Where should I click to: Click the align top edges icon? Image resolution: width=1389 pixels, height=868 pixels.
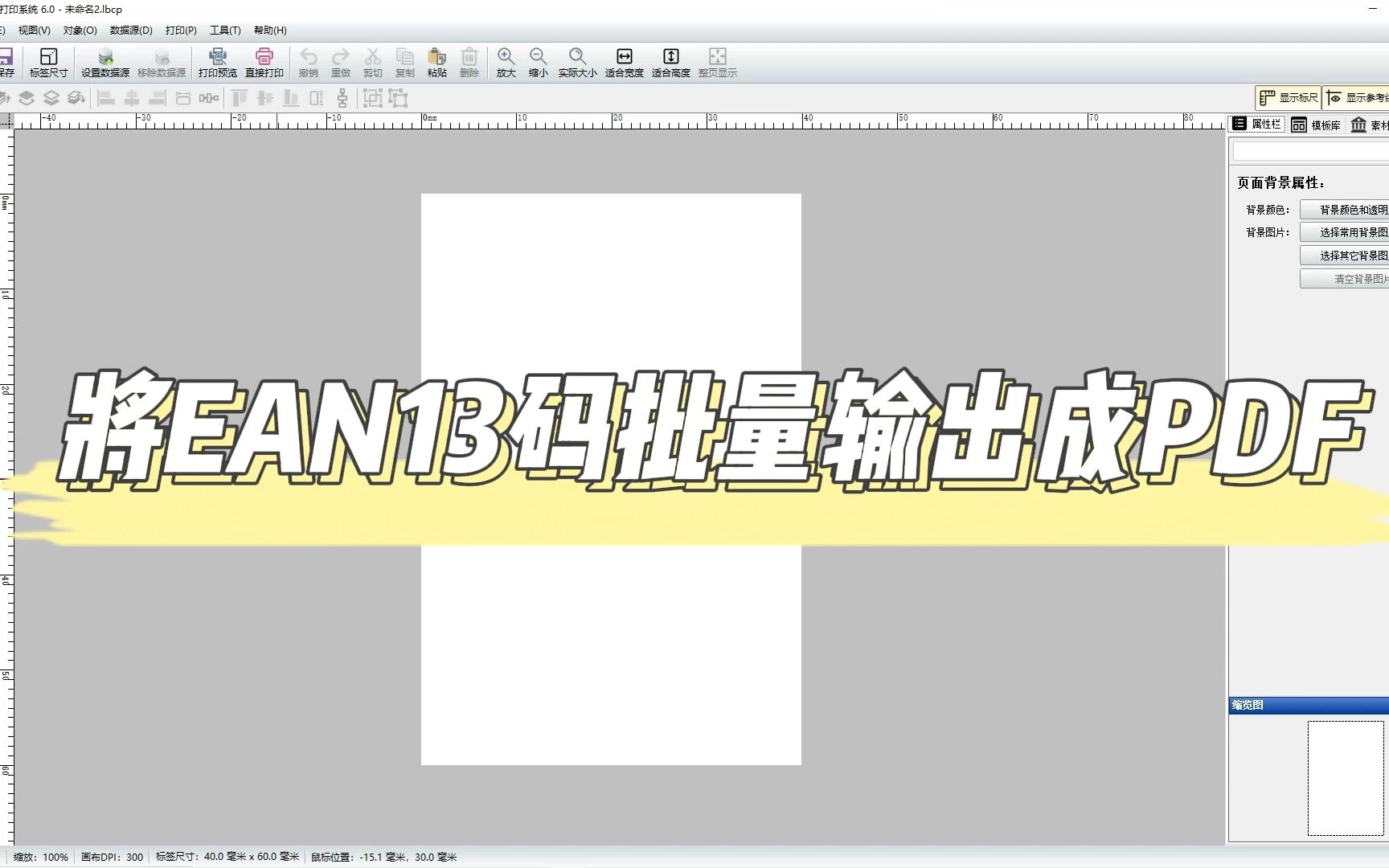(240, 98)
